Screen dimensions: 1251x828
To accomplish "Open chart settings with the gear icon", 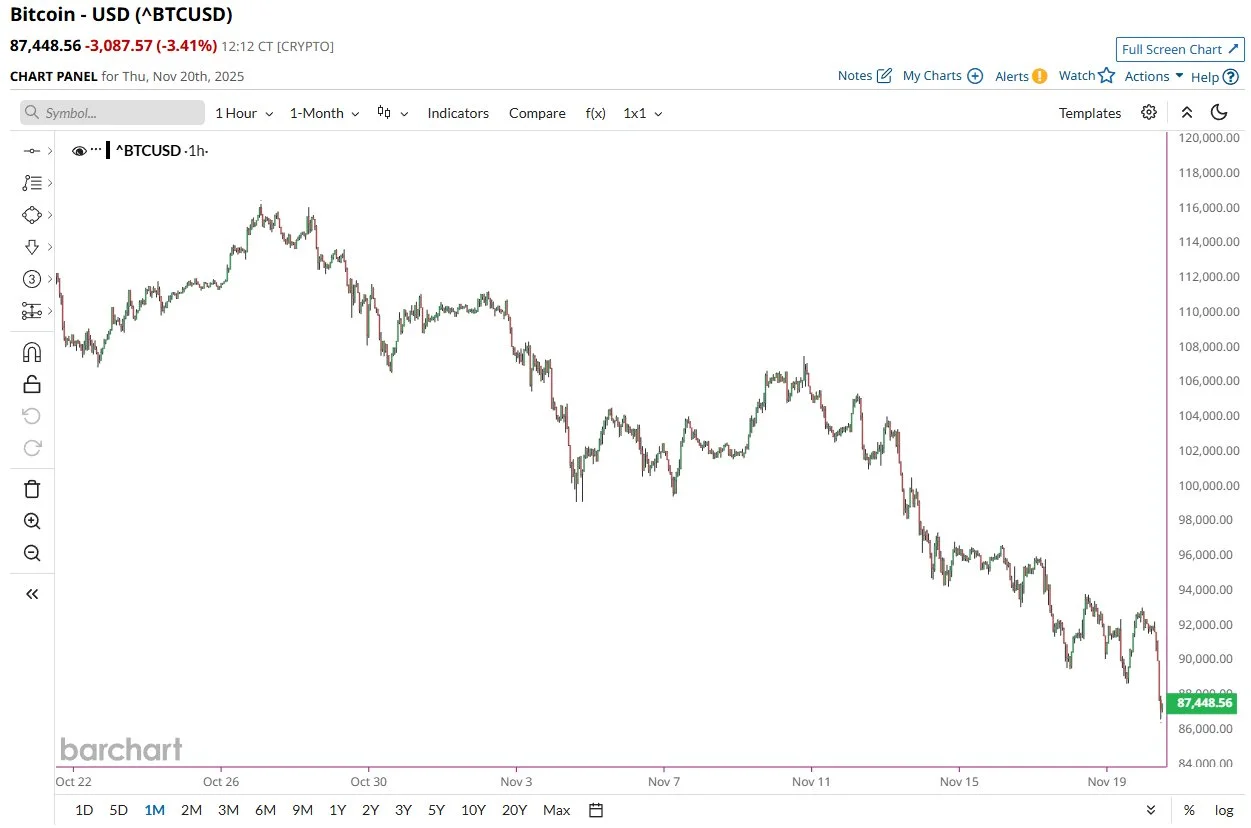I will 1148,113.
